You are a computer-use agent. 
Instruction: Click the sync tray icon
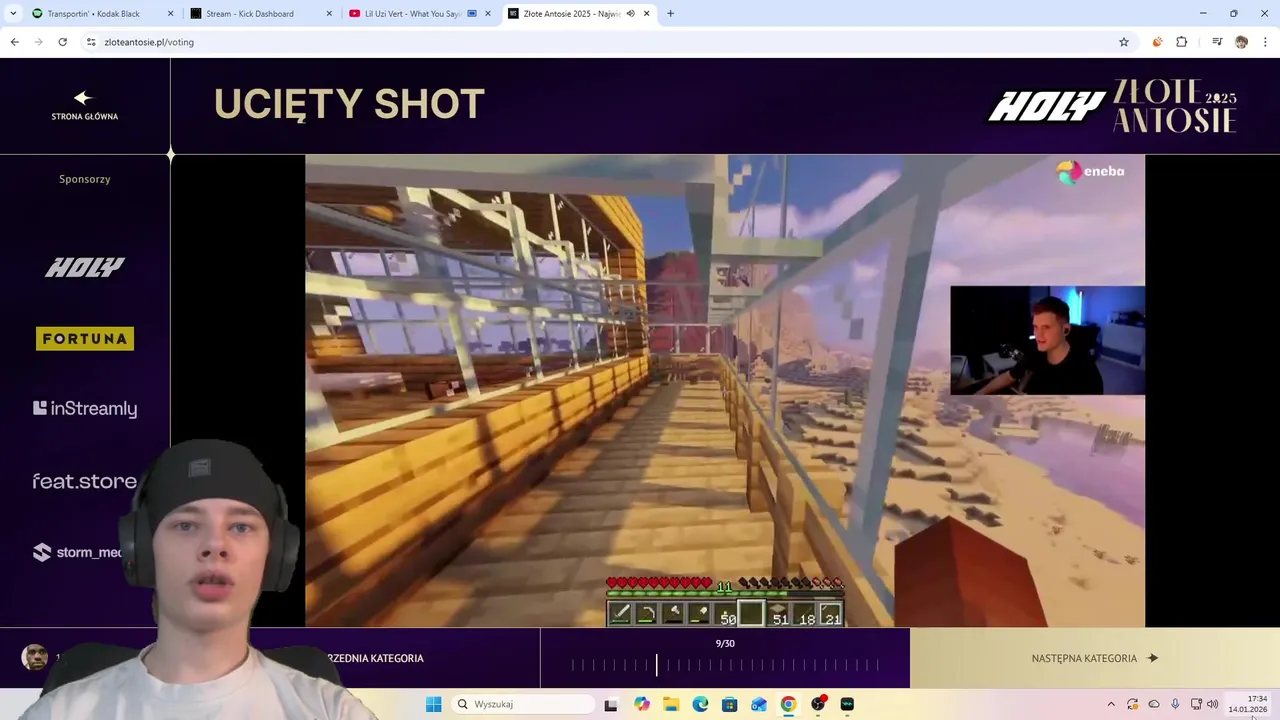pyautogui.click(x=1132, y=704)
